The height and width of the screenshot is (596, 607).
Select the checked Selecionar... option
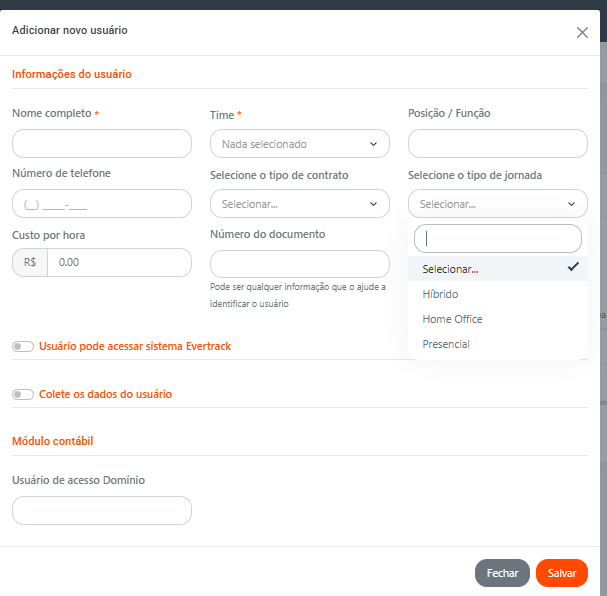[x=450, y=269]
